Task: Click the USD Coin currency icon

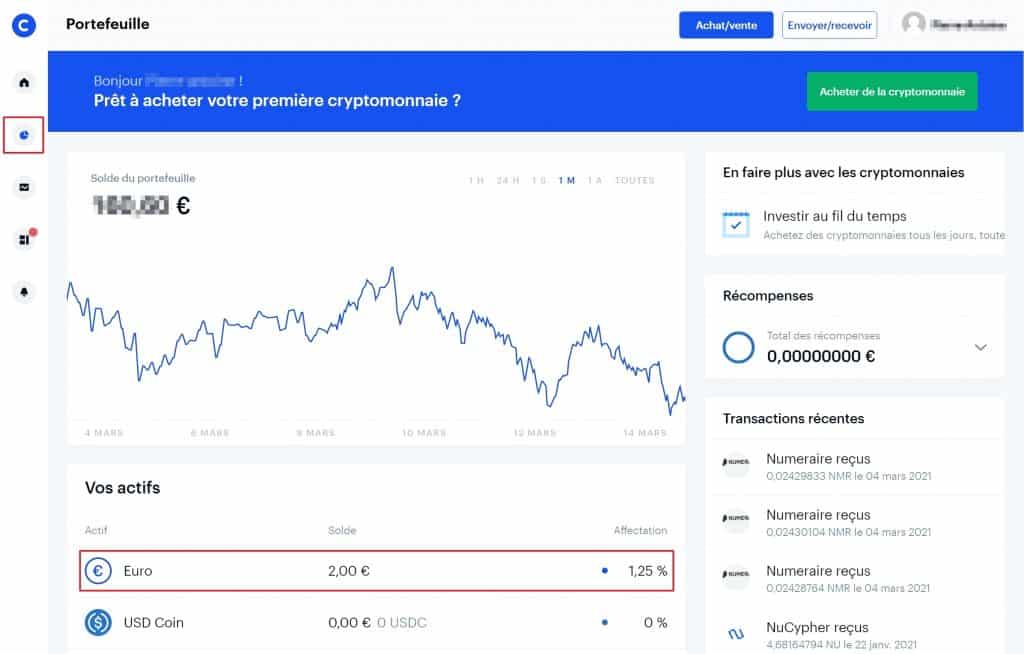Action: [x=97, y=622]
